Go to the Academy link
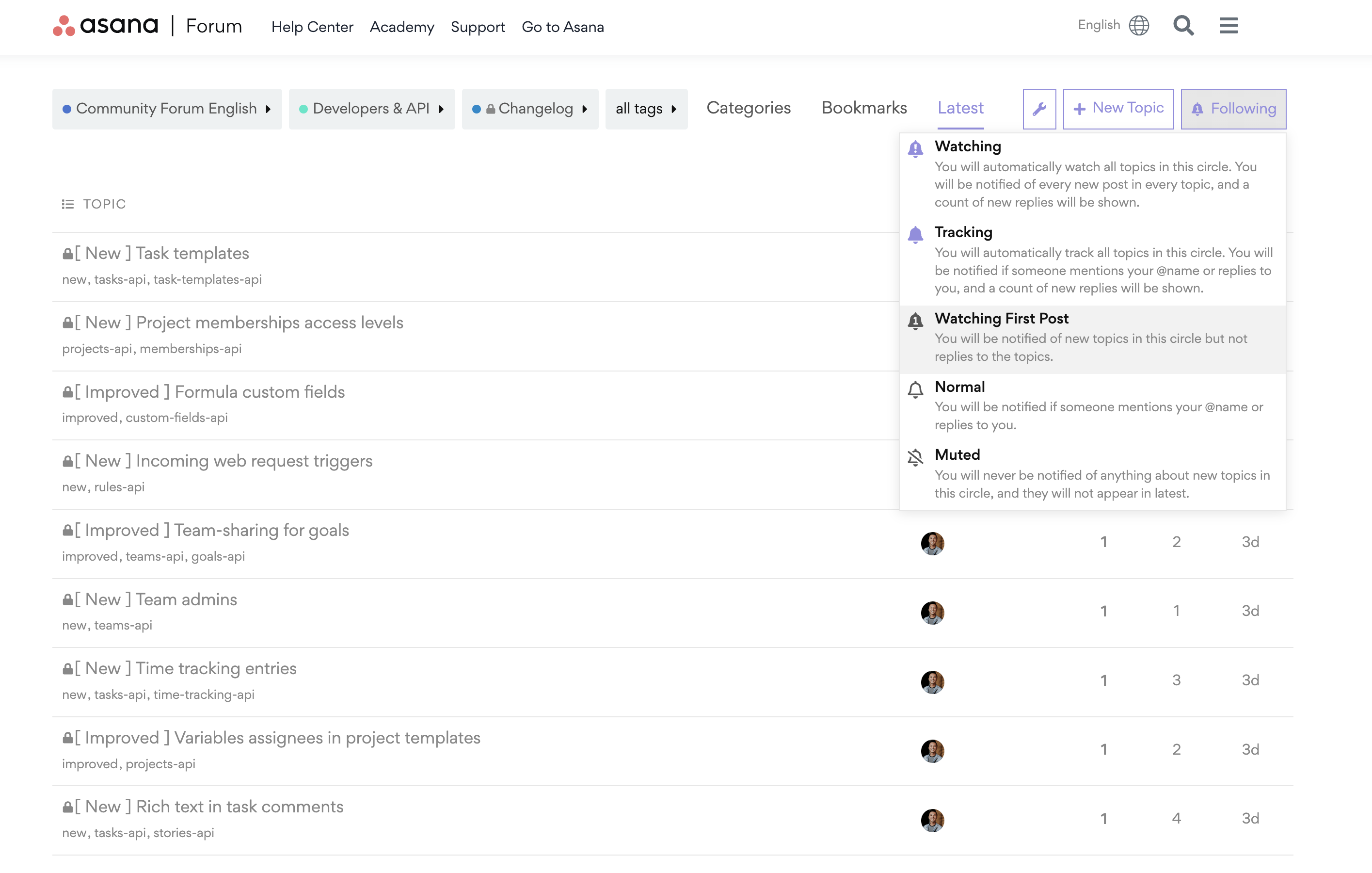 (402, 27)
